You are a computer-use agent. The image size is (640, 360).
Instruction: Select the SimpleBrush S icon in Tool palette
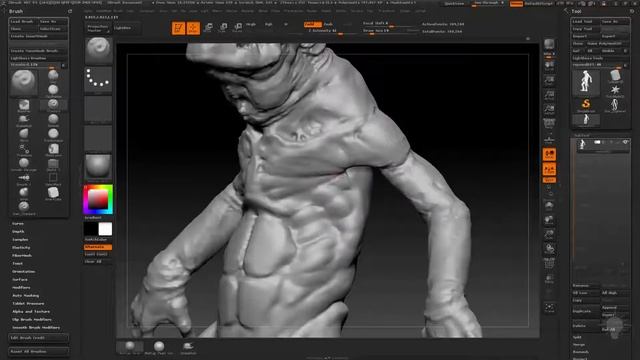[x=586, y=105]
